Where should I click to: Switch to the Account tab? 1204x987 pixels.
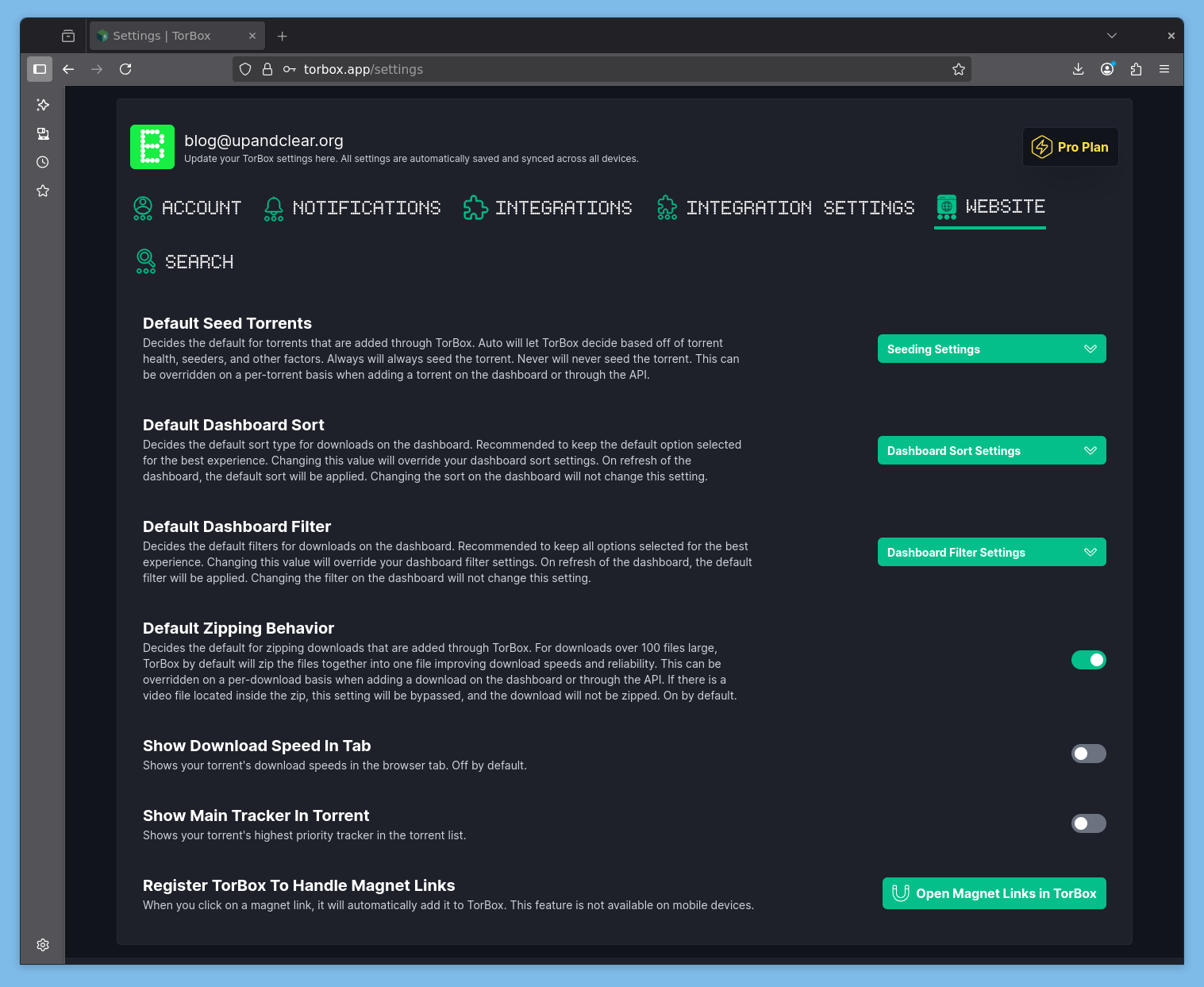[187, 208]
